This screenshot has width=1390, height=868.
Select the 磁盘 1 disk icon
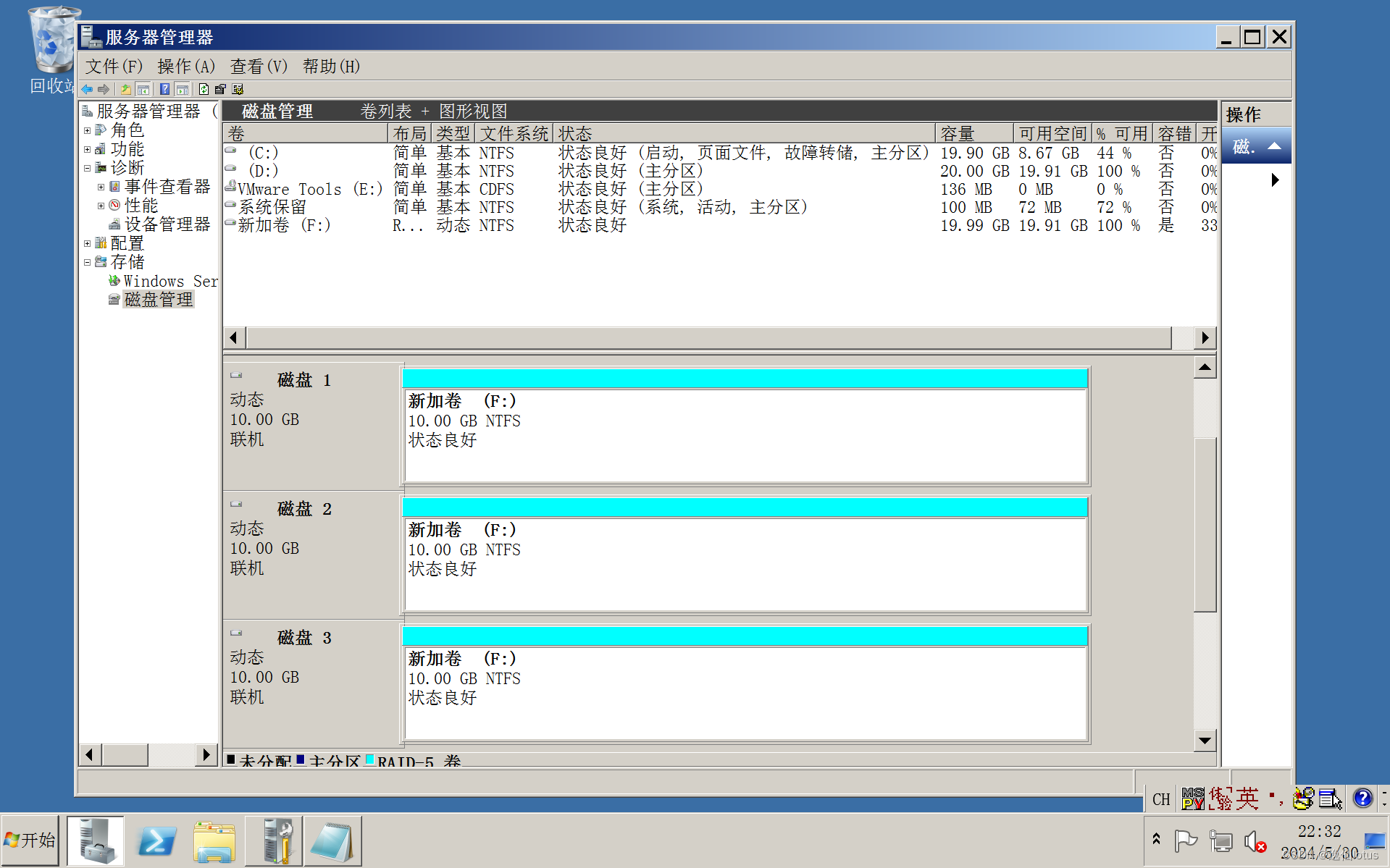click(x=236, y=375)
